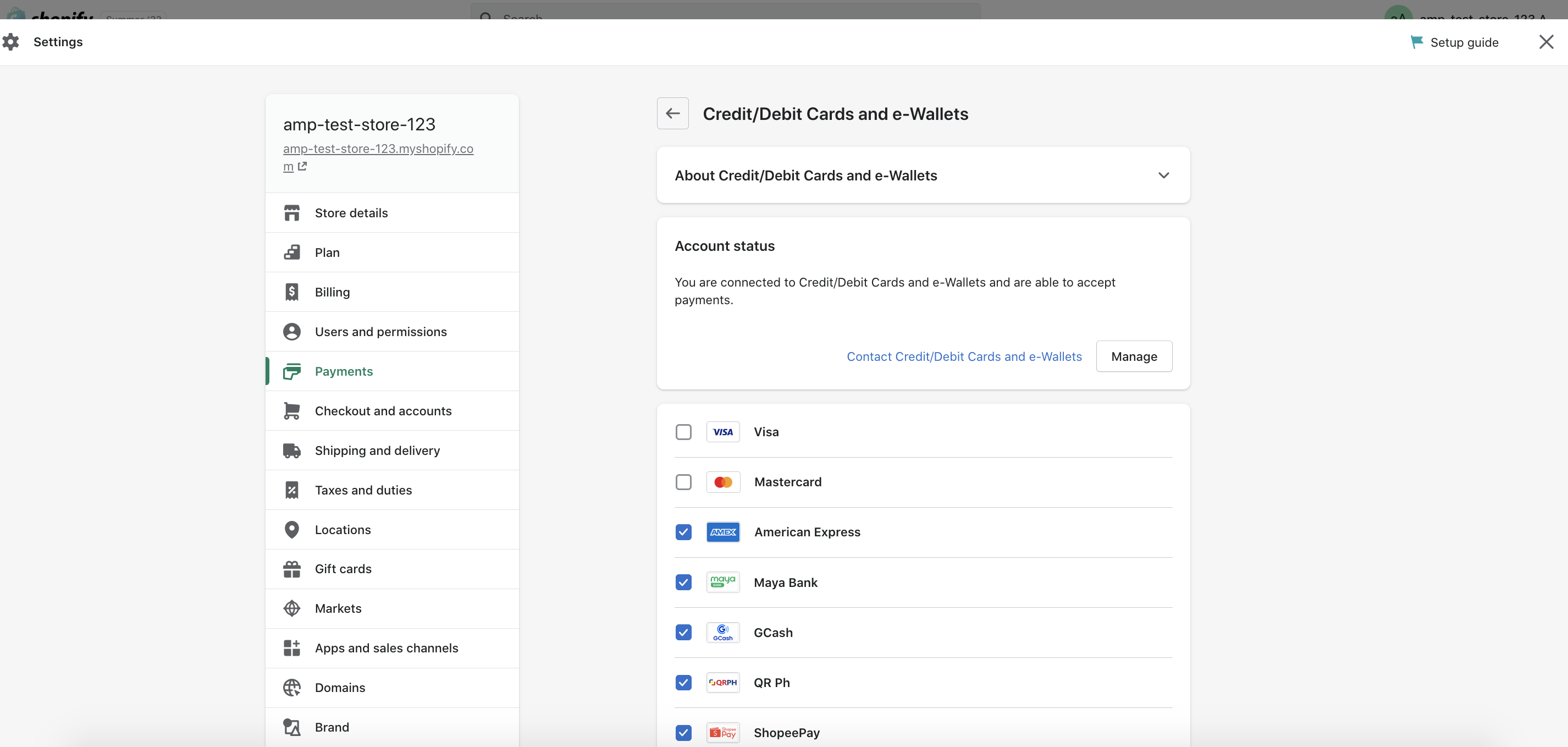Expand About Credit/Debit Cards and e-Wallets section
This screenshot has height=747, width=1568.
(1163, 175)
